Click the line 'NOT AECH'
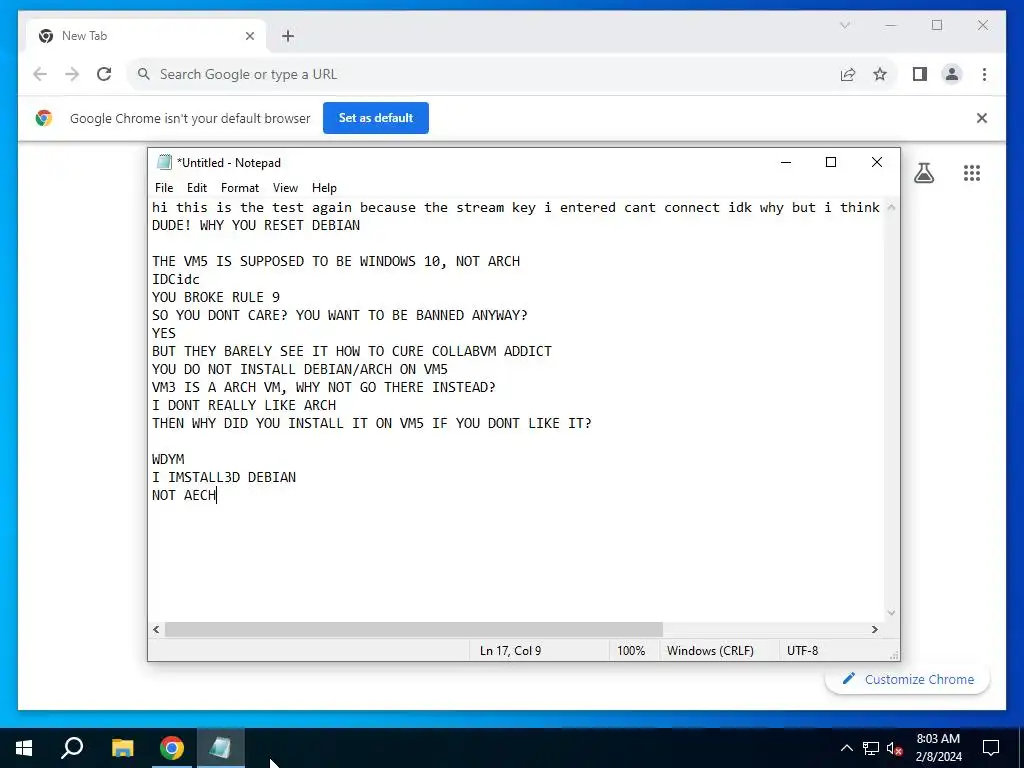This screenshot has width=1024, height=768. tap(184, 495)
